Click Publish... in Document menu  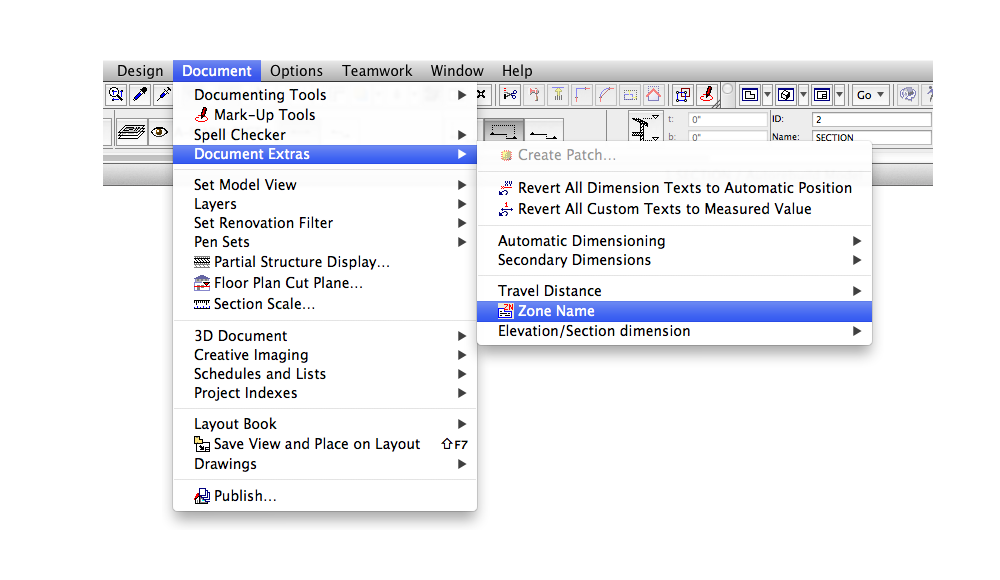pos(244,496)
